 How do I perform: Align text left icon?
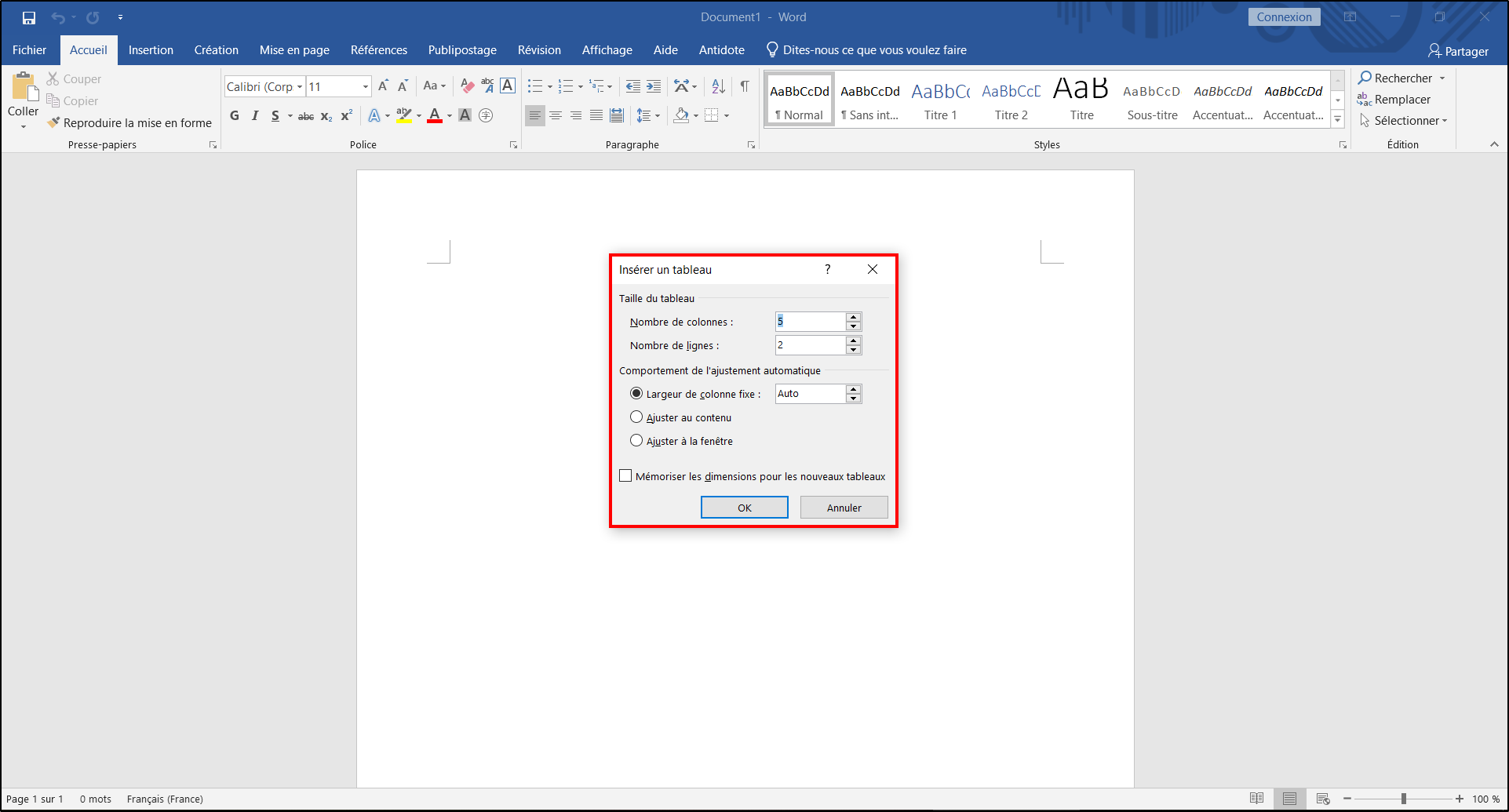point(535,115)
